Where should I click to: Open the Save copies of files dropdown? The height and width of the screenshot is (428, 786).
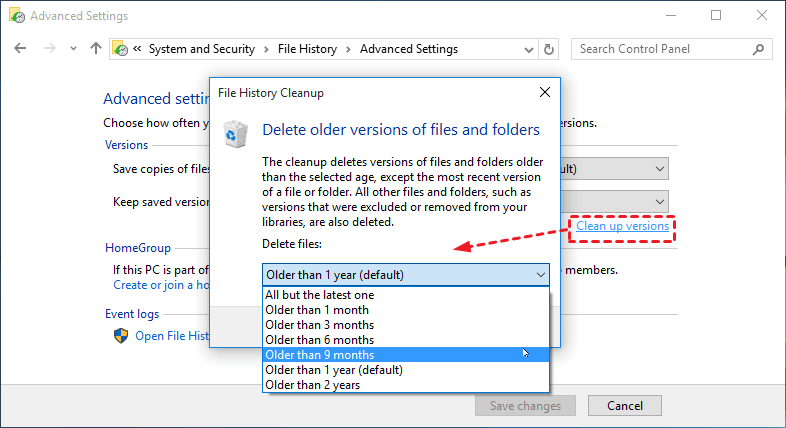[x=659, y=169]
